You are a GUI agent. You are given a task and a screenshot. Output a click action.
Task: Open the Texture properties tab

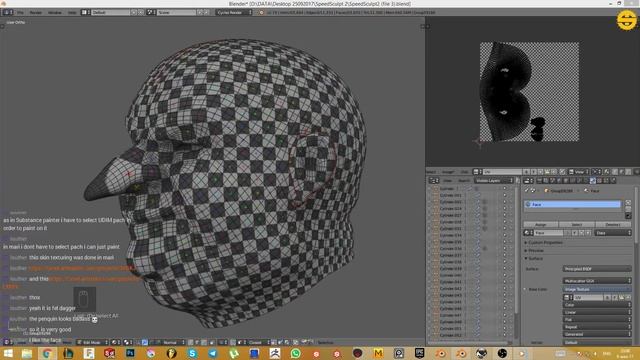[599, 180]
